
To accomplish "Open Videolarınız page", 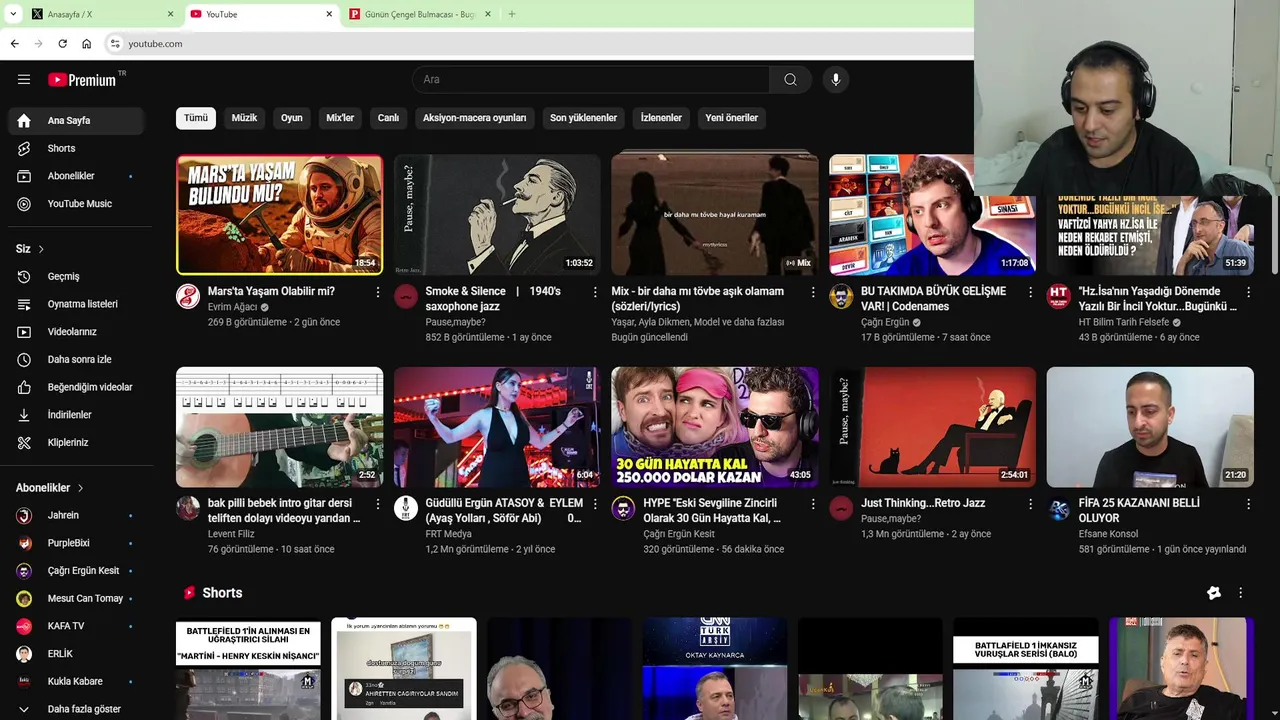I will point(76,332).
